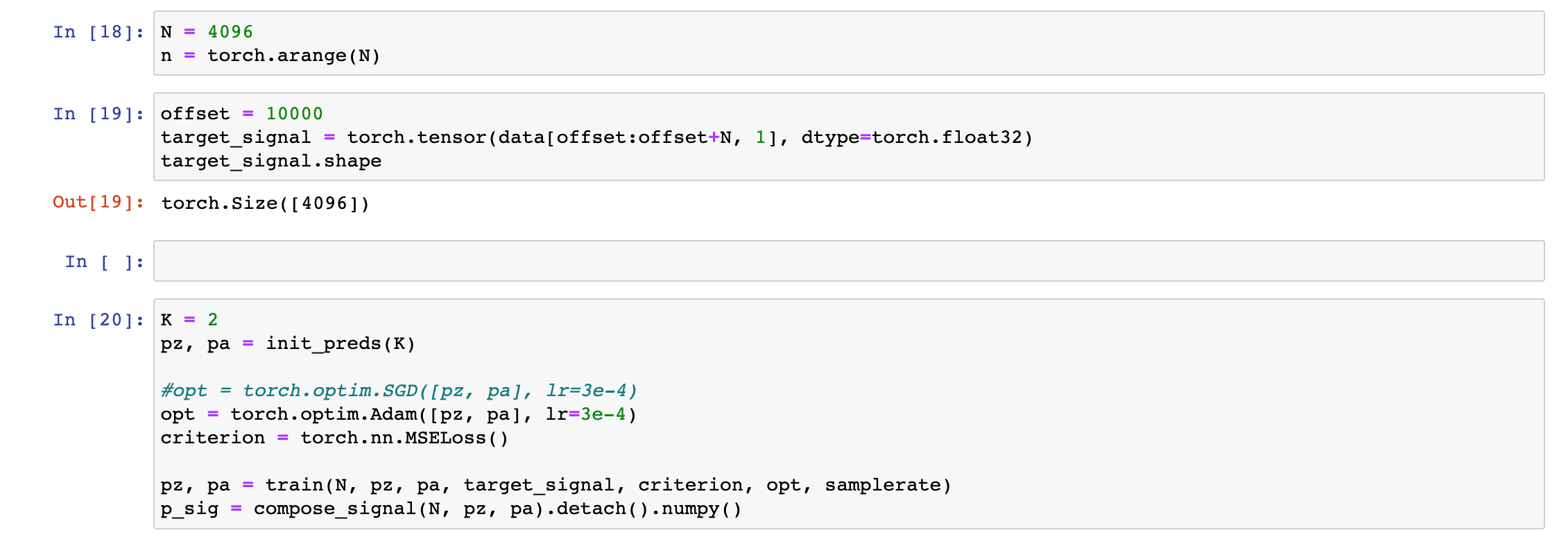Click the Out[19] output prompt
Screen dimensions: 1568x537
pyautogui.click(x=98, y=202)
